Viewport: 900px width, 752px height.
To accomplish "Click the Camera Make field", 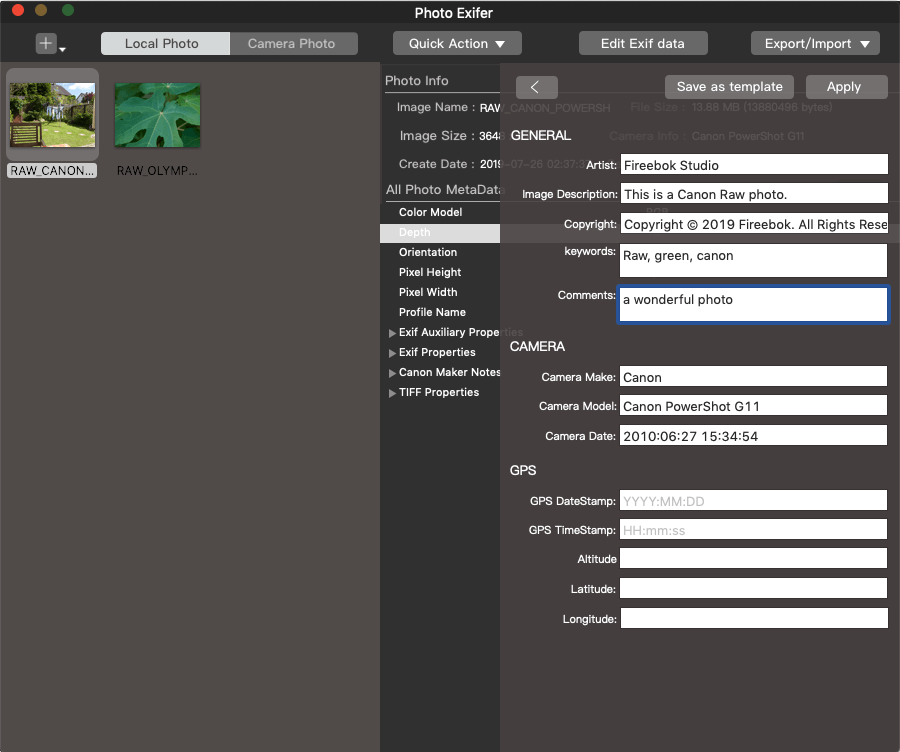I will (753, 377).
